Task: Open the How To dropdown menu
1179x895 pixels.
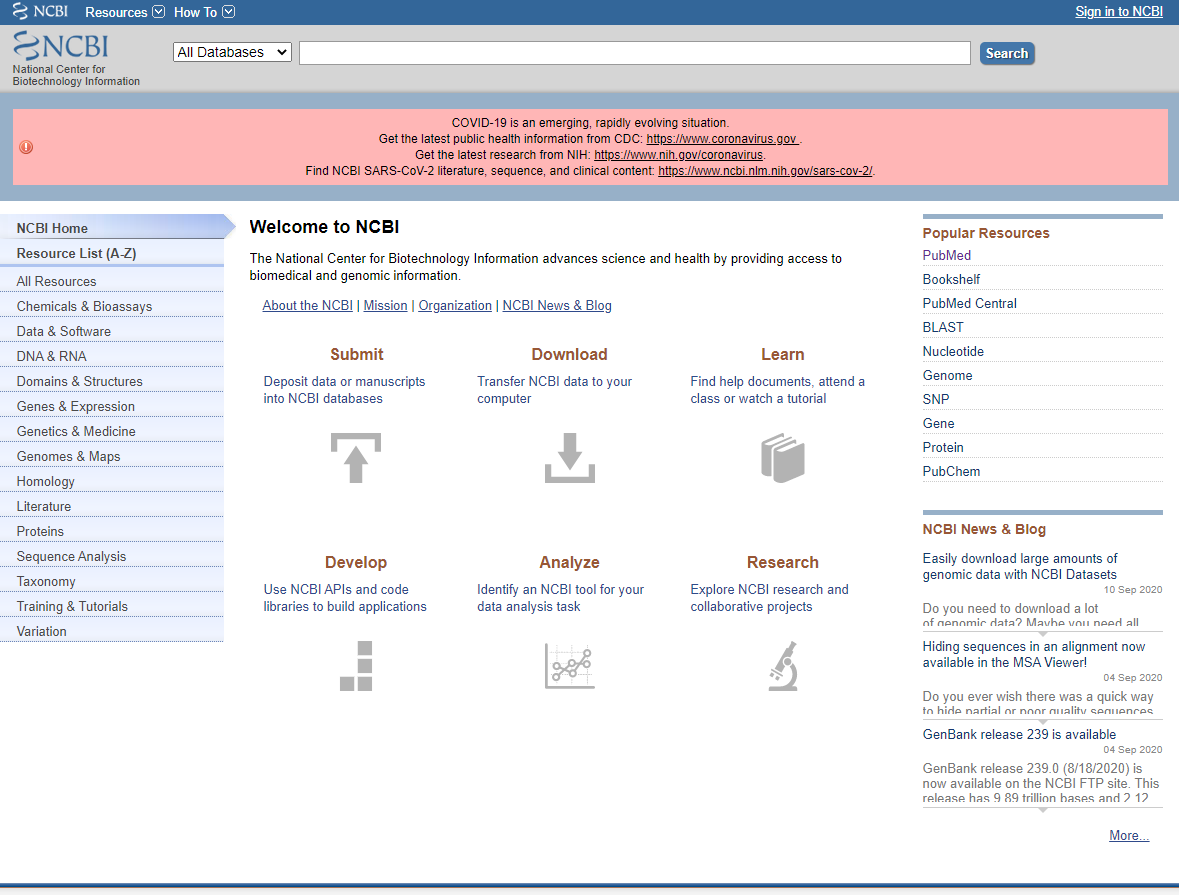Action: [x=205, y=12]
